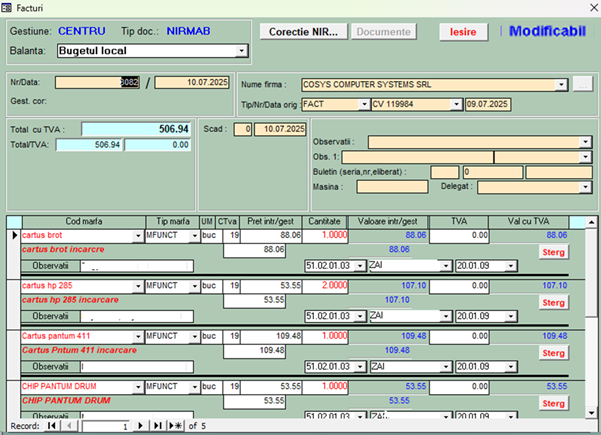Click the Facturi window title icon
Image resolution: width=601 pixels, height=435 pixels.
click(8, 7)
